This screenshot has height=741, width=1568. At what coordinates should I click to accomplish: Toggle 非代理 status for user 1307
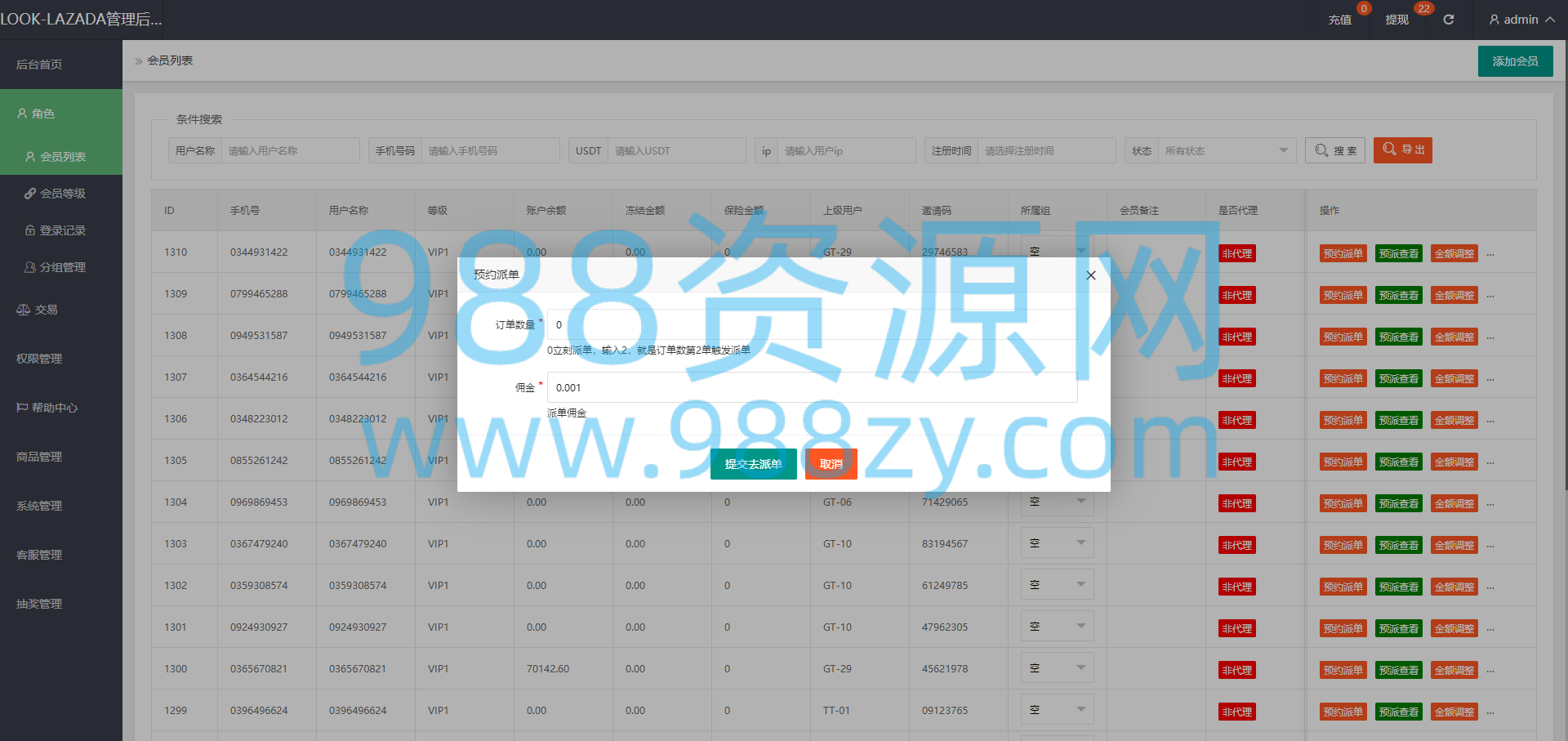[x=1236, y=378]
